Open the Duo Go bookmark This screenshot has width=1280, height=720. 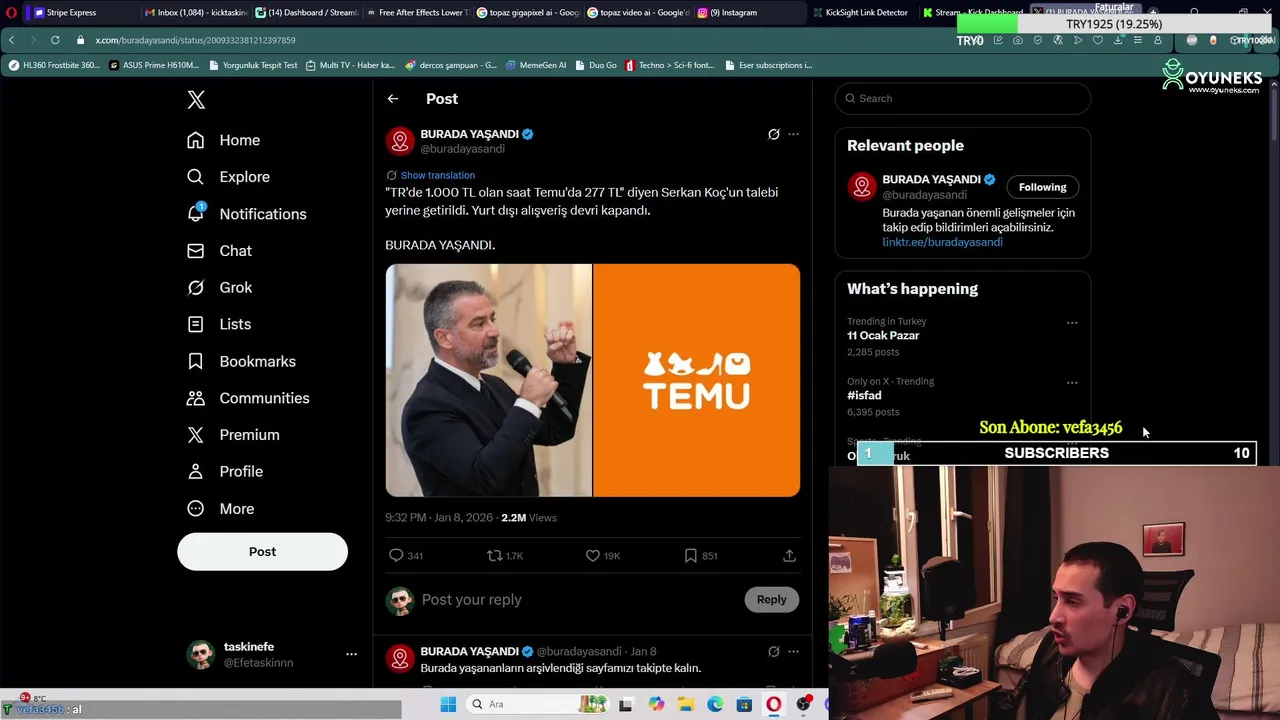pos(596,65)
